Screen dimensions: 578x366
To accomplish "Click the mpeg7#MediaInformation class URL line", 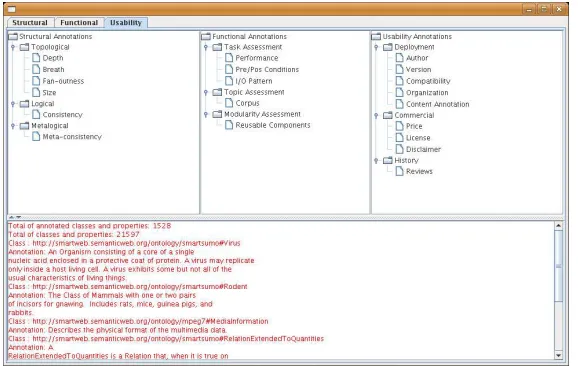I will click(138, 321).
